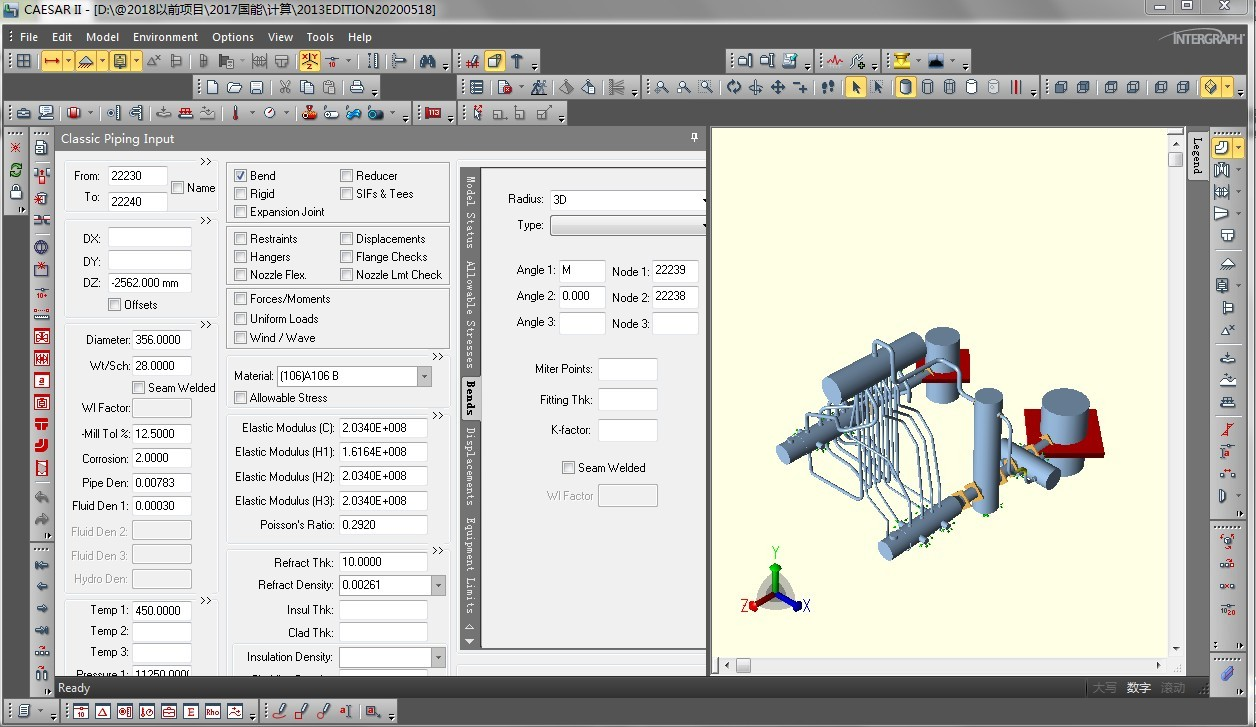Screen dimensions: 1256x727
Task: Expand the >> arrows above Diameter field
Action: click(205, 325)
